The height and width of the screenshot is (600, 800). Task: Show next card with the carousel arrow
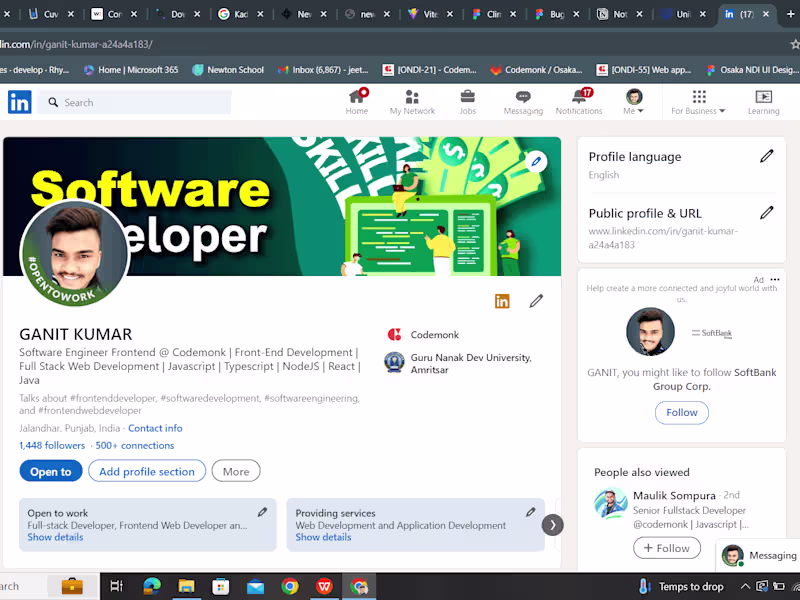[x=553, y=525]
